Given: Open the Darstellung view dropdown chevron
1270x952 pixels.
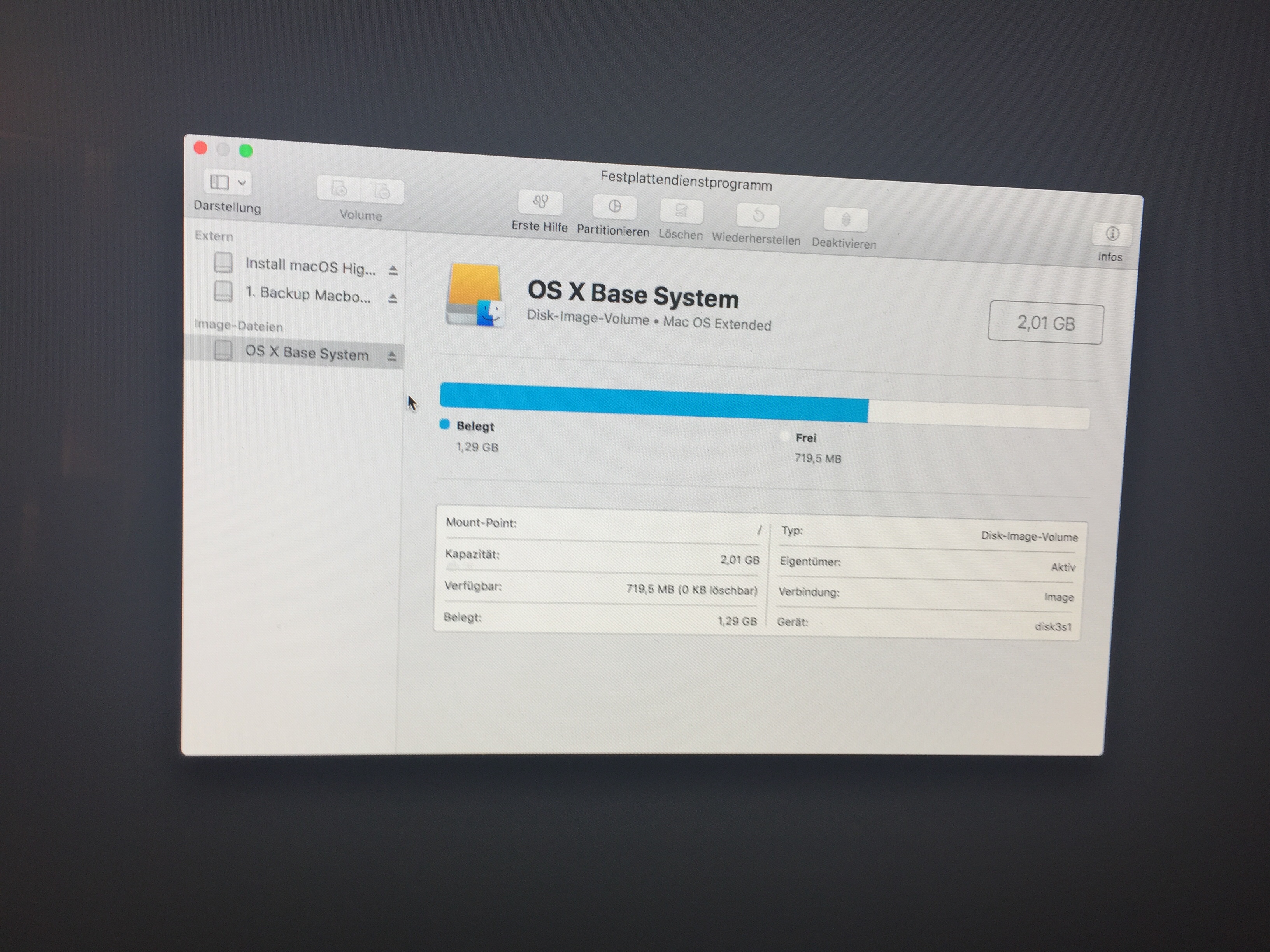Looking at the screenshot, I should [x=242, y=183].
